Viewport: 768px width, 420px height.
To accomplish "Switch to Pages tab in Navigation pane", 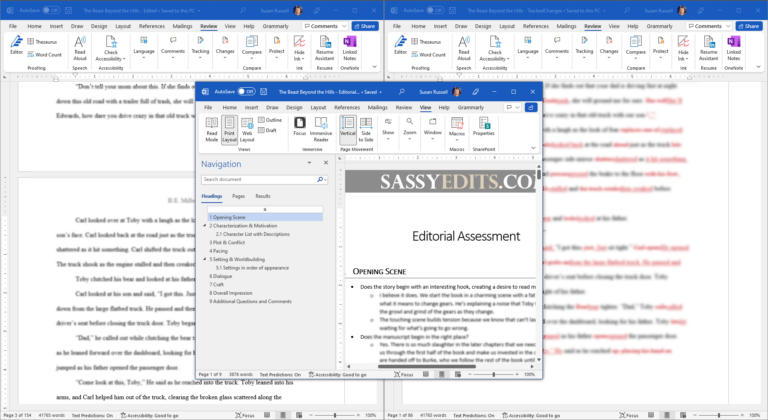I will [239, 196].
